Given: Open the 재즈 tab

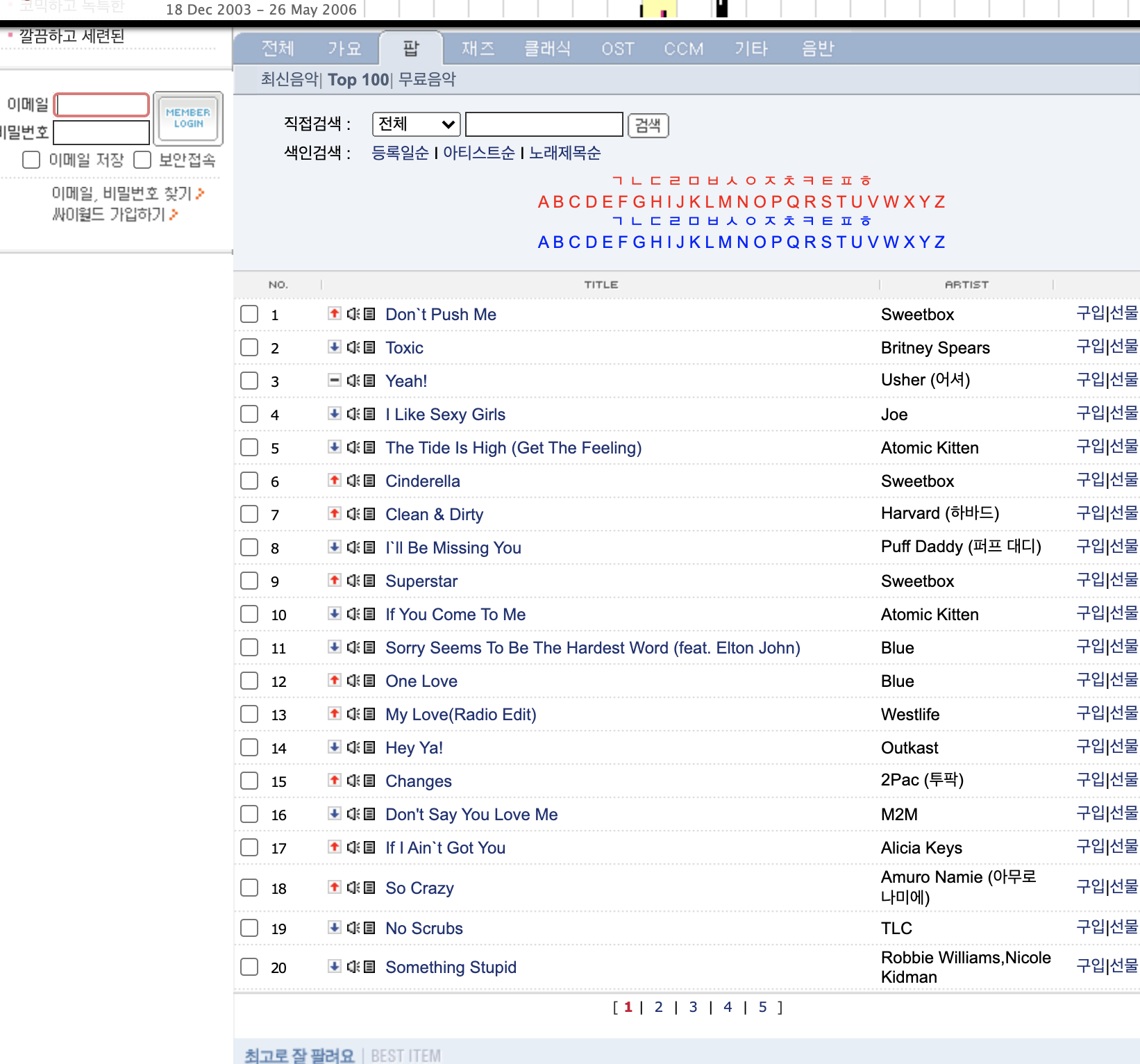Looking at the screenshot, I should point(478,48).
